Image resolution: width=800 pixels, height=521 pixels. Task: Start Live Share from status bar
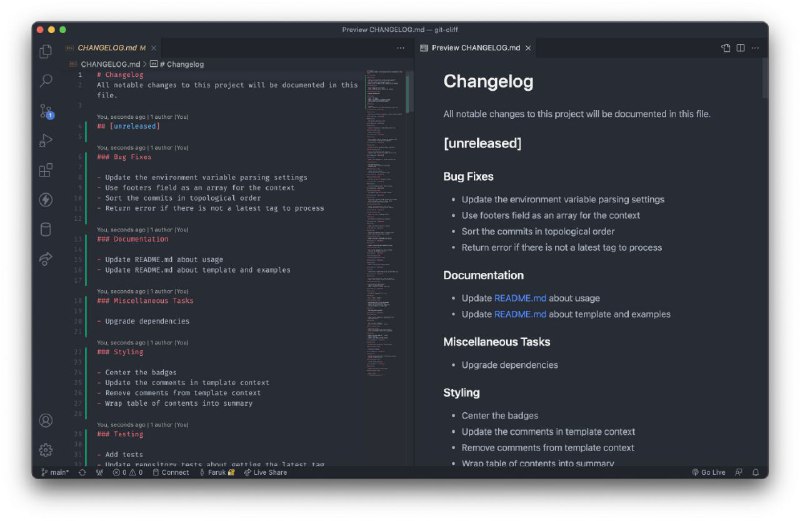(265, 473)
